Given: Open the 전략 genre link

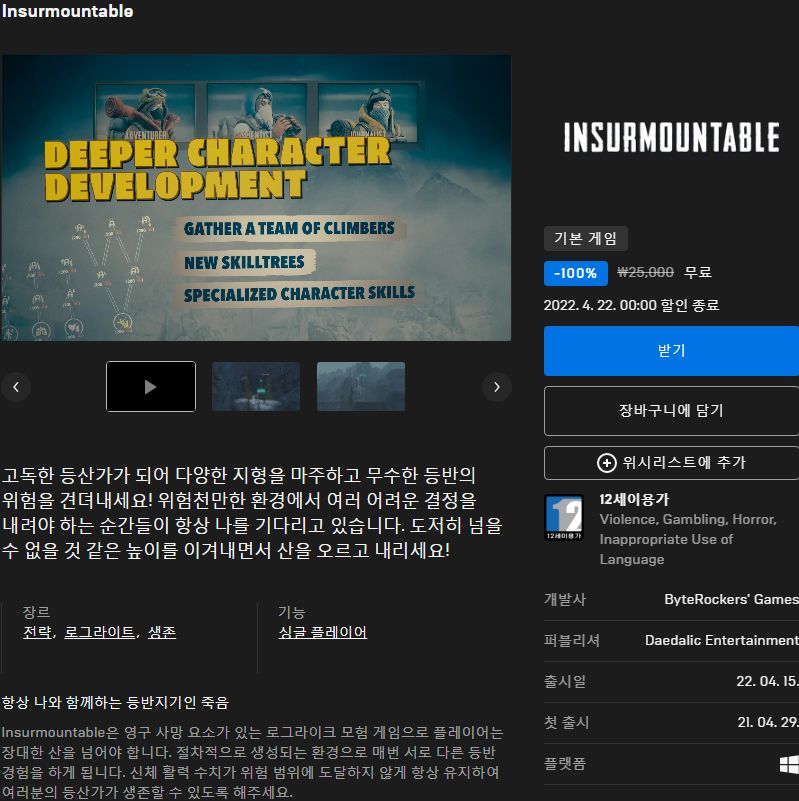Looking at the screenshot, I should 37,632.
